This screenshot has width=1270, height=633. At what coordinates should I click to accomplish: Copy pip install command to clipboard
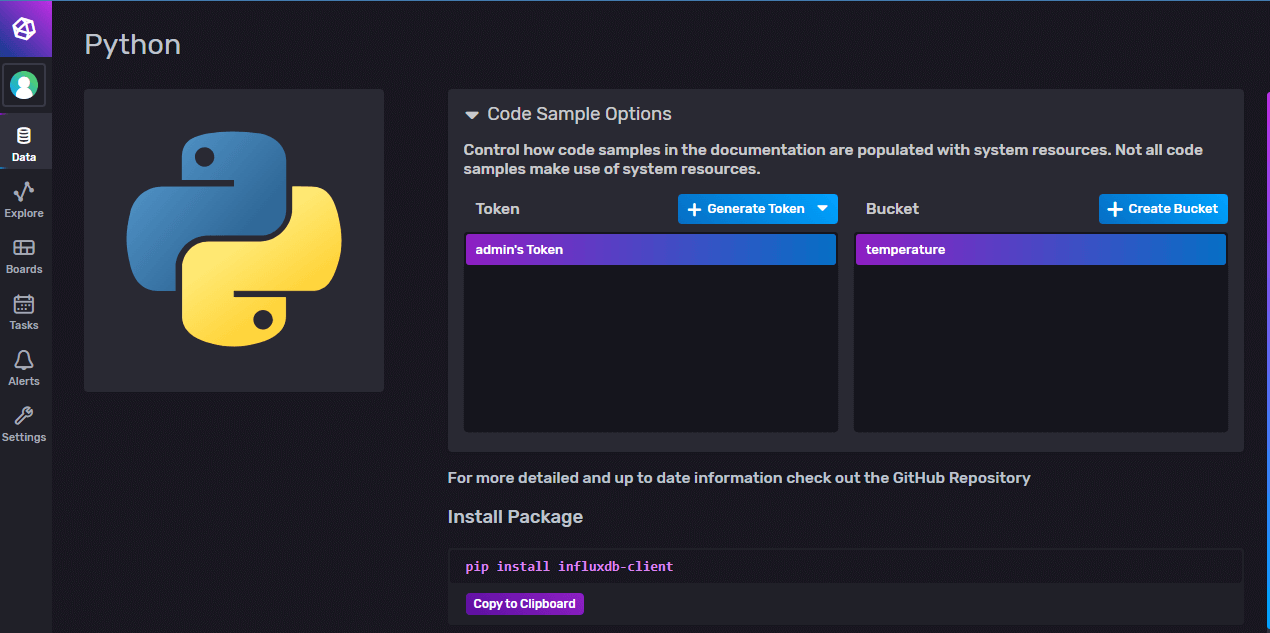[524, 604]
